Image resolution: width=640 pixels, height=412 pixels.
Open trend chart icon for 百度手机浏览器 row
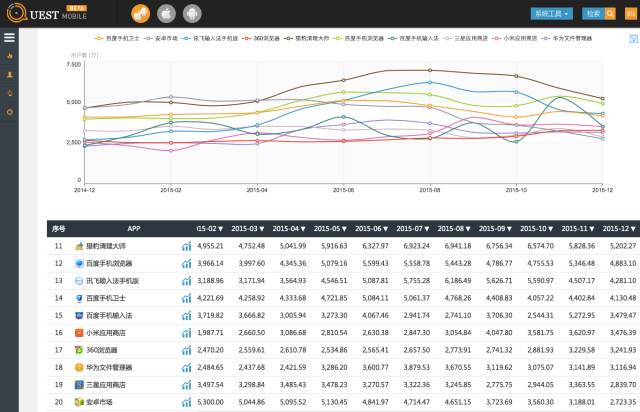click(x=187, y=264)
